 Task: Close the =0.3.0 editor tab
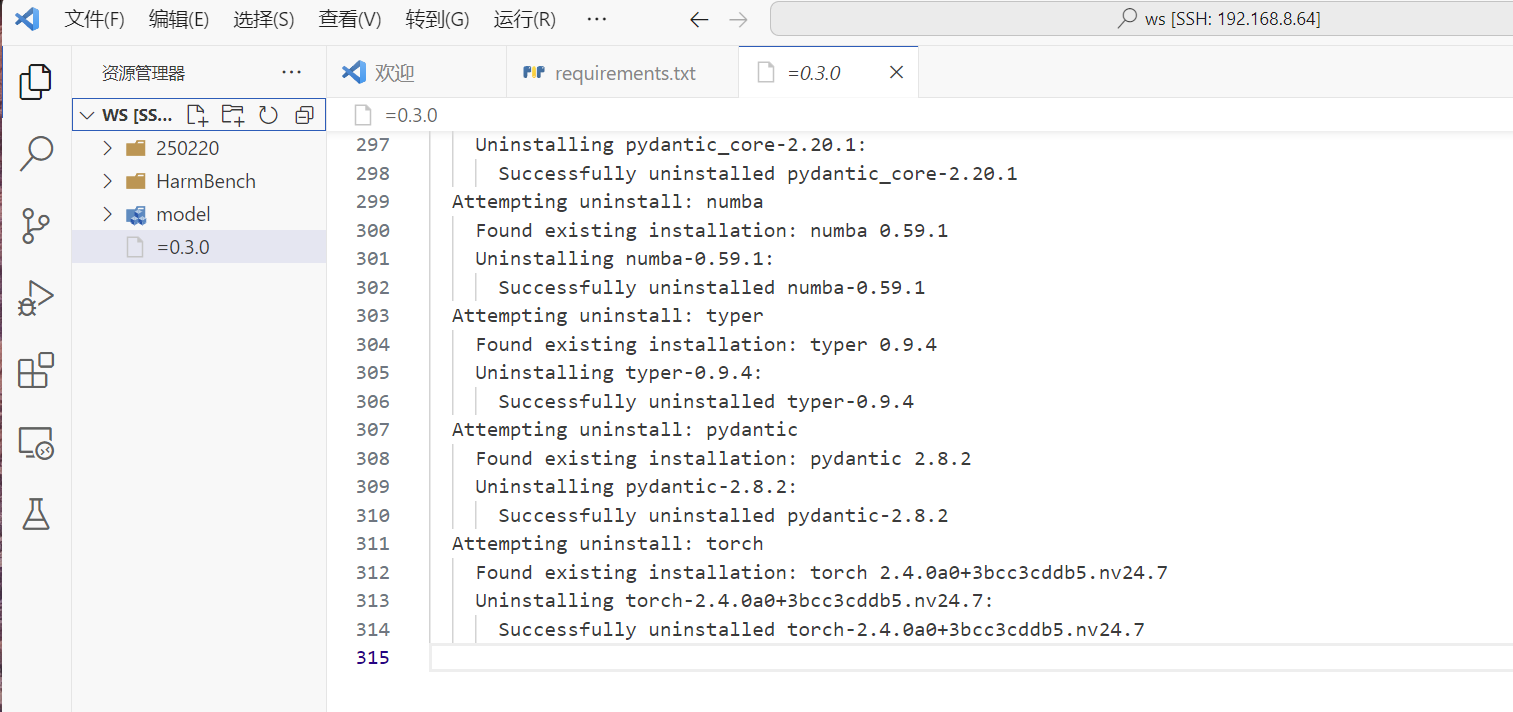click(897, 72)
